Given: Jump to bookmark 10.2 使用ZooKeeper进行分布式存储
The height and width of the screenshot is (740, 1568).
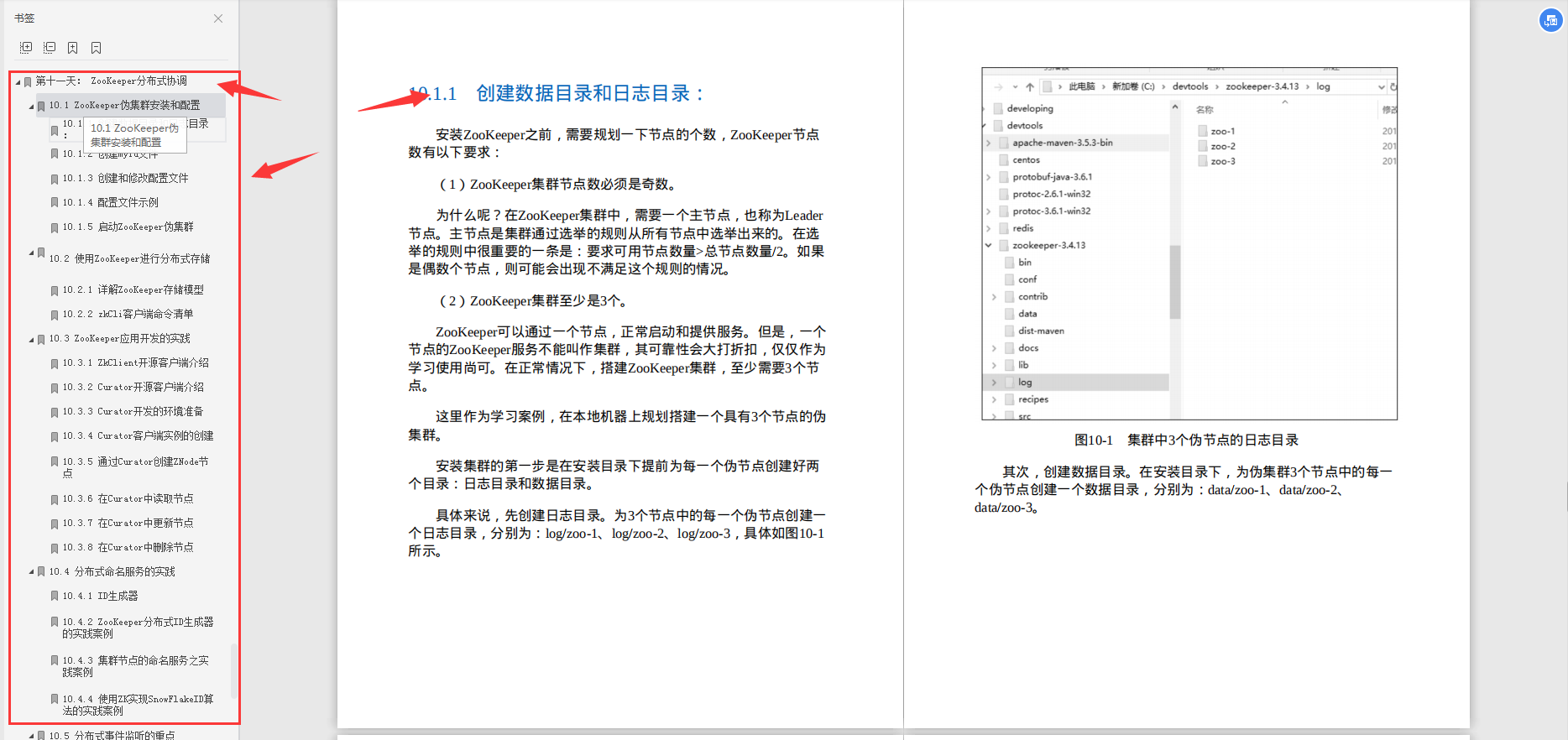Looking at the screenshot, I should click(129, 259).
